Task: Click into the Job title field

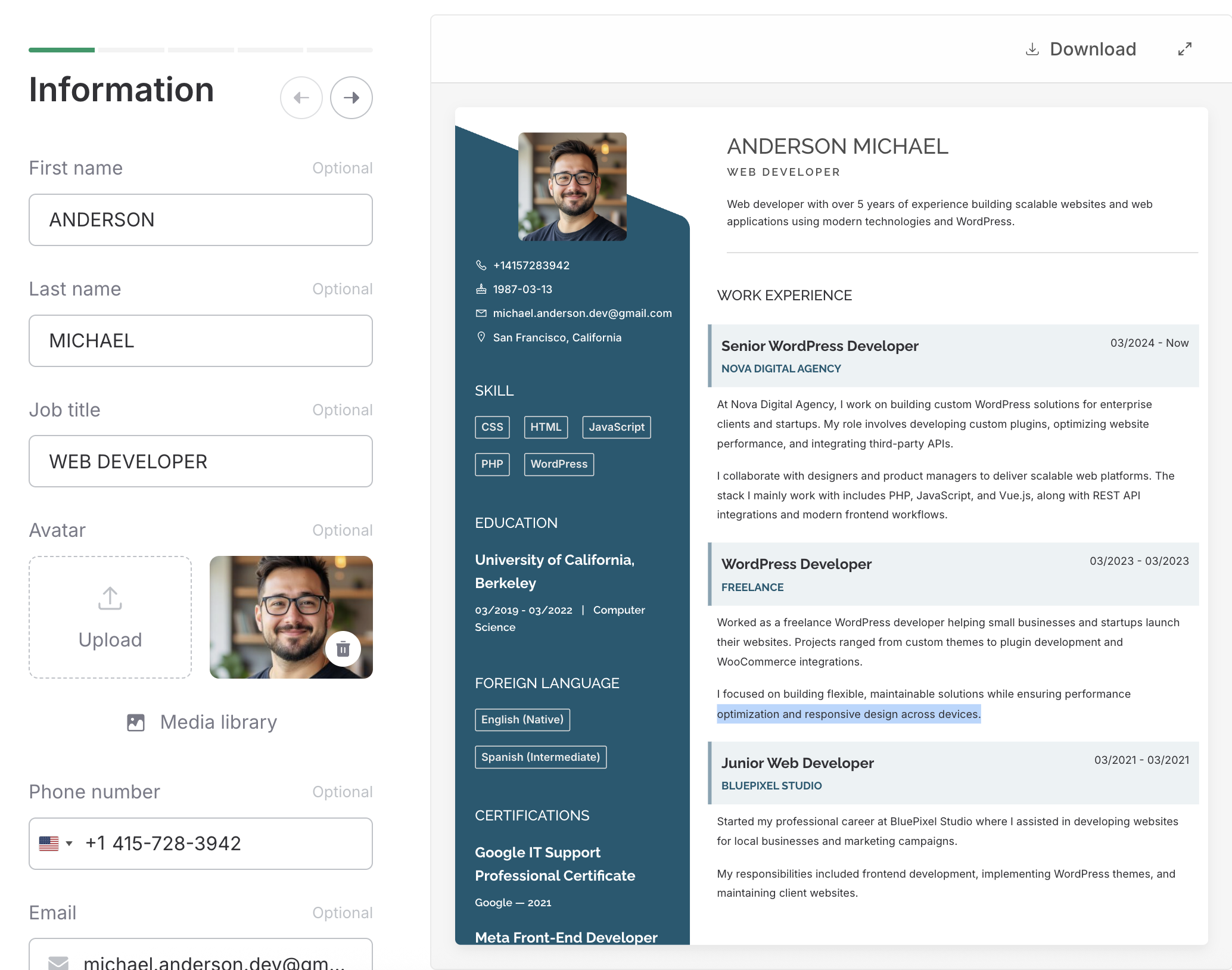Action: coord(201,462)
